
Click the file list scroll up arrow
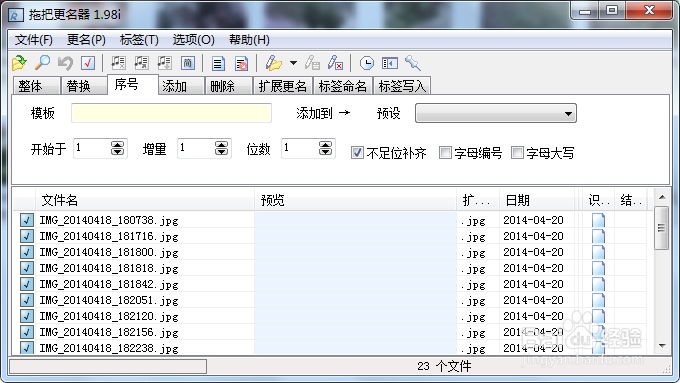662,197
